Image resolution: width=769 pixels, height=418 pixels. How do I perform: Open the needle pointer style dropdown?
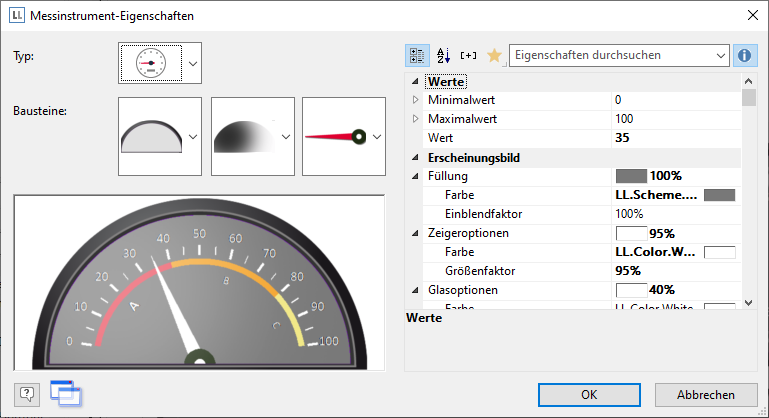click(377, 137)
